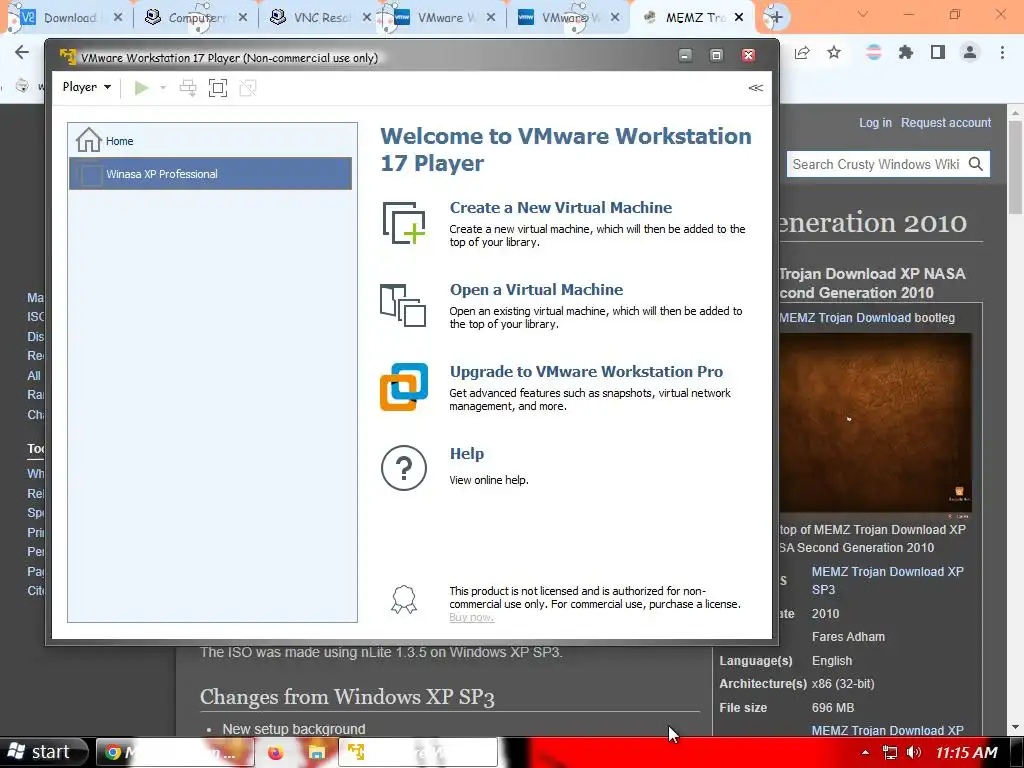Open Chrome three-dot menu
This screenshot has width=1024, height=768.
click(1002, 52)
